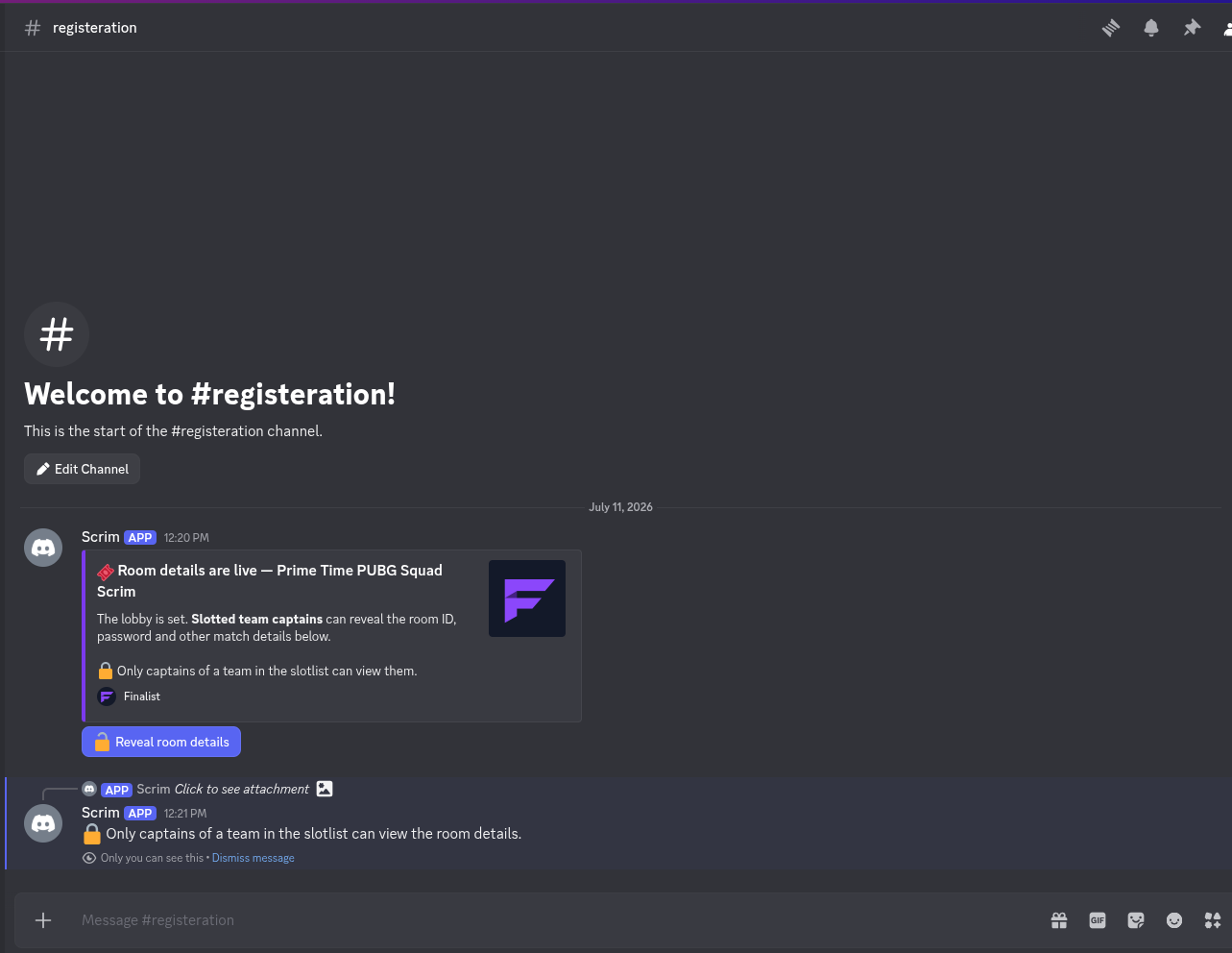
Task: Open the Finalist logo thumbnail in embed
Action: pyautogui.click(x=527, y=599)
